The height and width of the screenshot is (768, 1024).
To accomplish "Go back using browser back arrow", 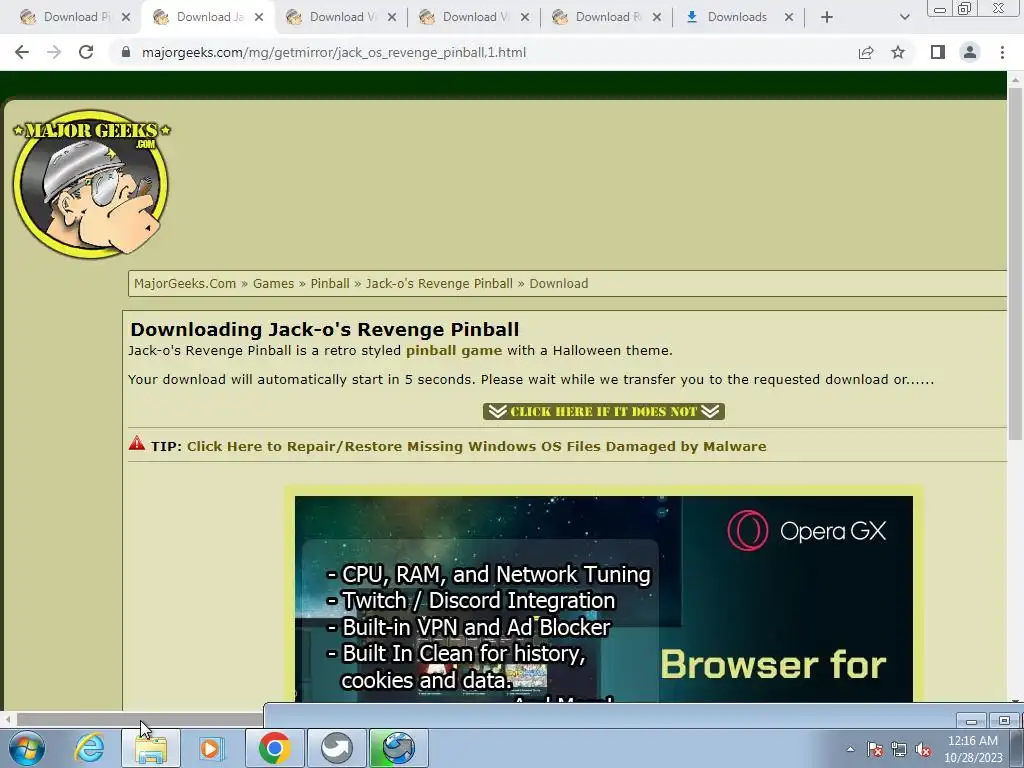I will [x=22, y=52].
